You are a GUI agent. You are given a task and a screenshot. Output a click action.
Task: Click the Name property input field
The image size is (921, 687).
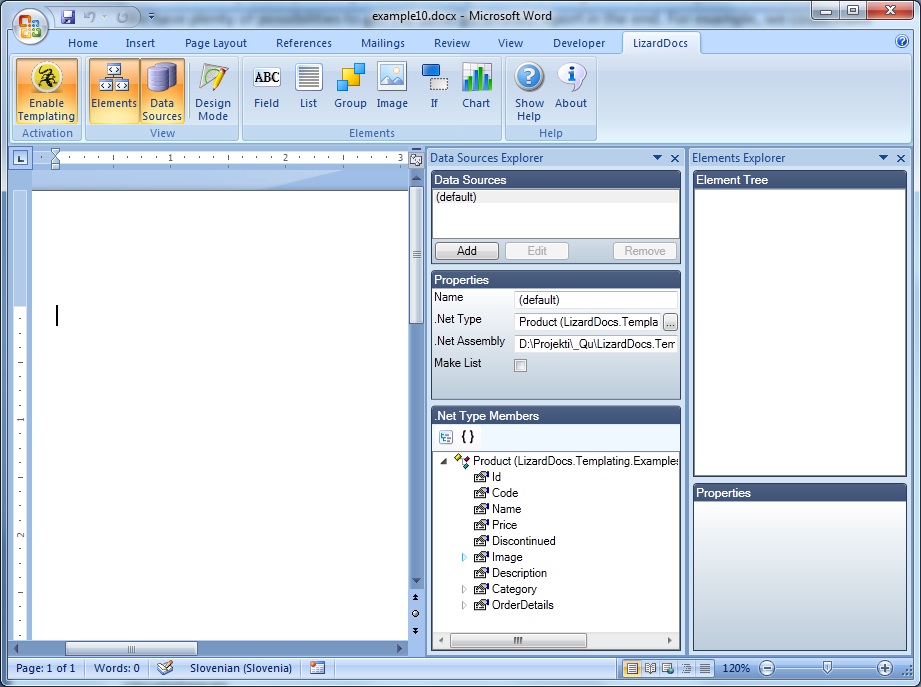click(596, 300)
